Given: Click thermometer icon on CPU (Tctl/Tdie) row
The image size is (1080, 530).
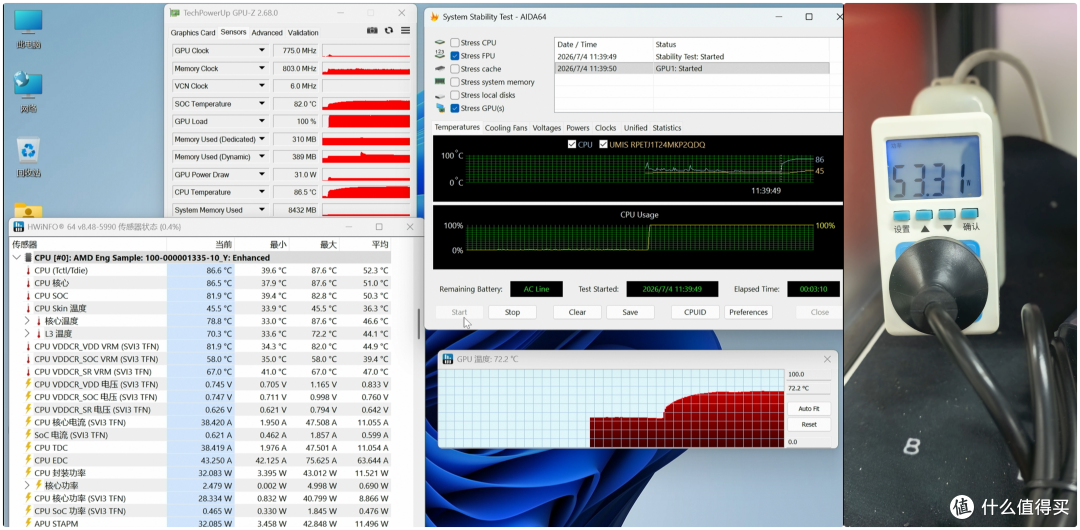Looking at the screenshot, I should point(28,271).
